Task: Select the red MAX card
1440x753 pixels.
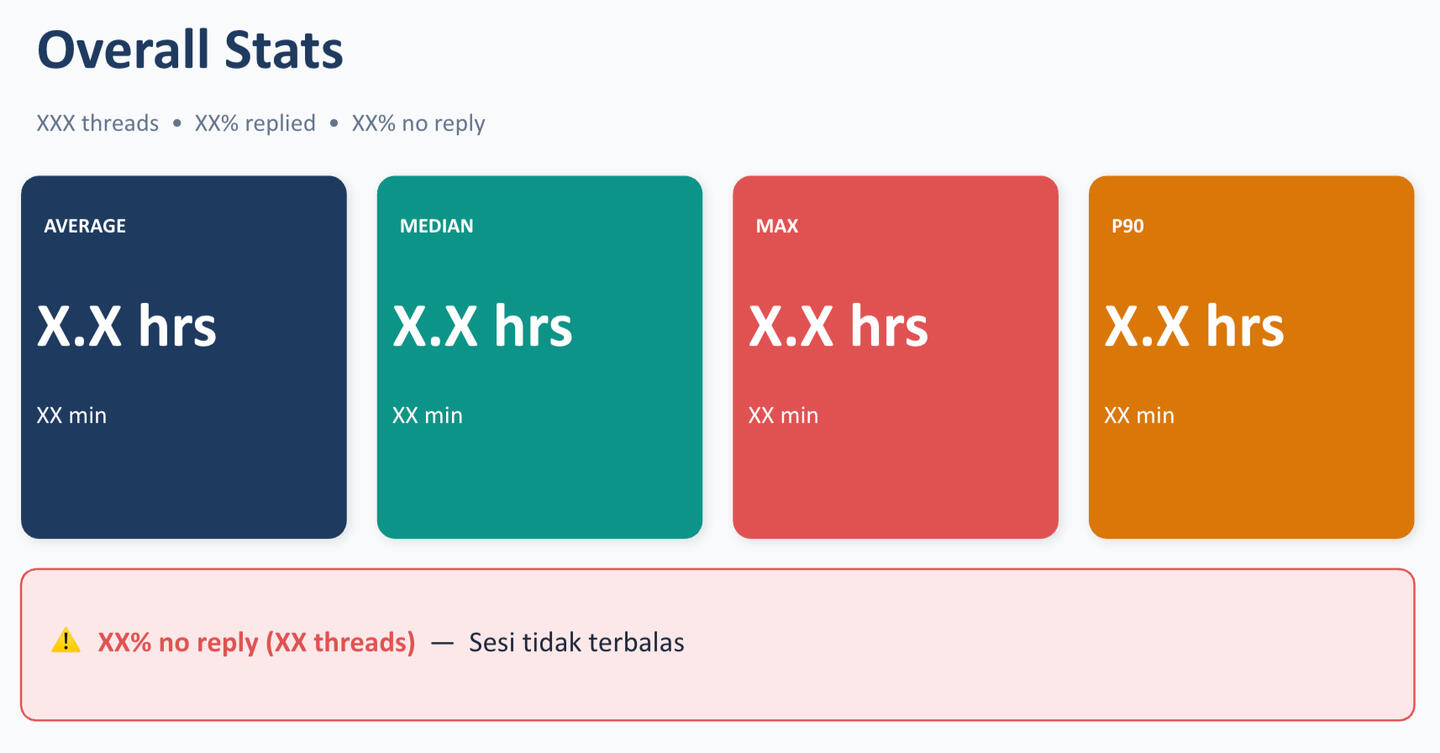Action: tap(896, 357)
